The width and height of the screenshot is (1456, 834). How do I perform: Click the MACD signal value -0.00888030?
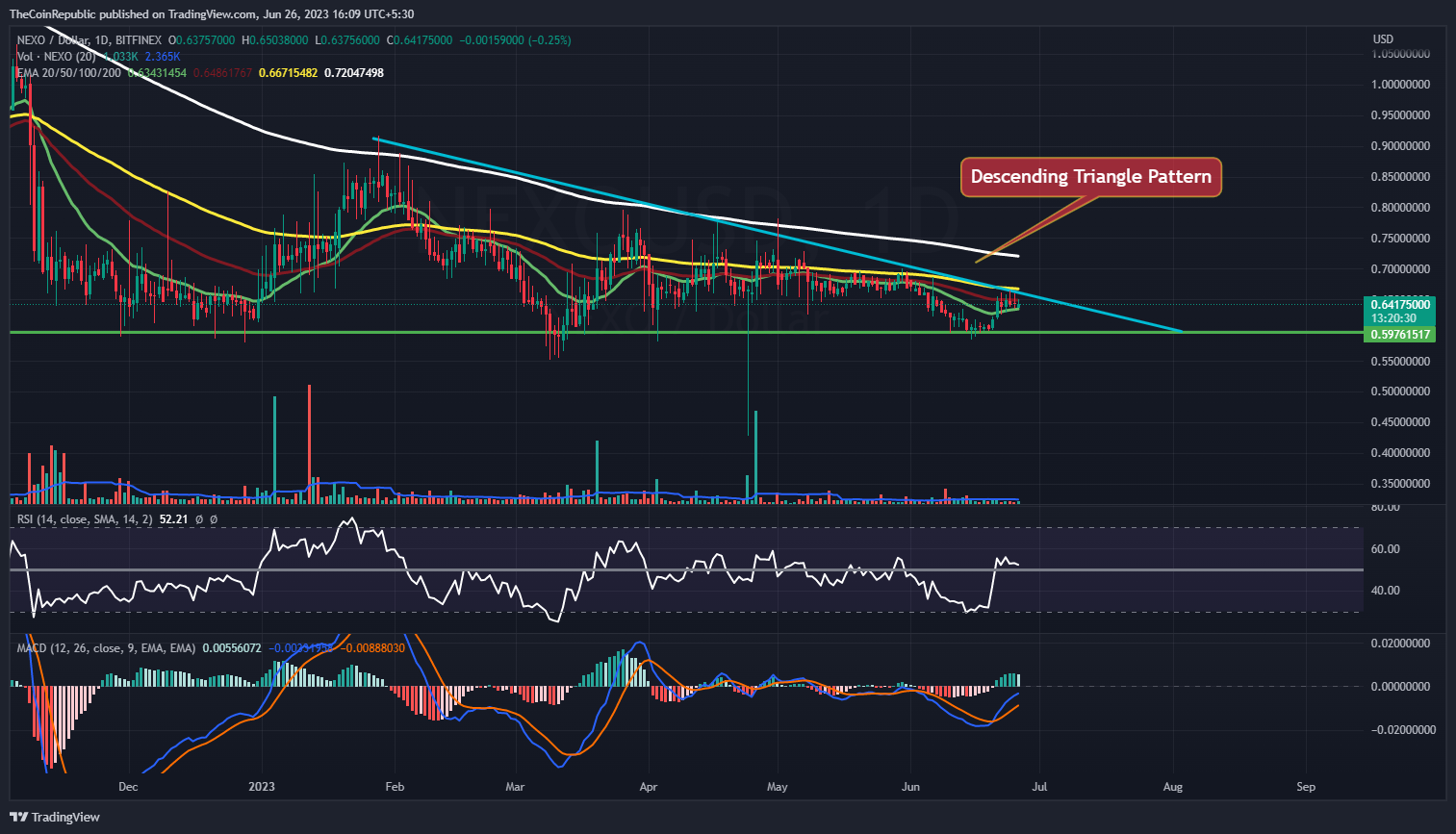(372, 648)
